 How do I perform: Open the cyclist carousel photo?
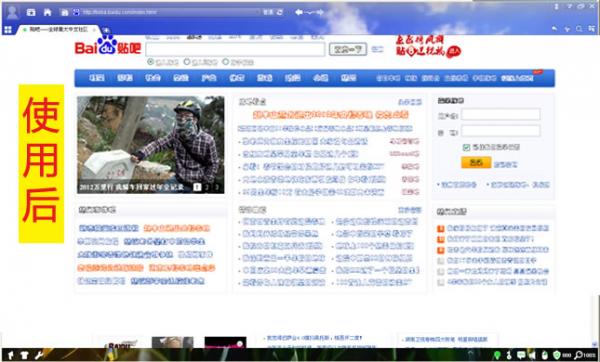tap(151, 145)
